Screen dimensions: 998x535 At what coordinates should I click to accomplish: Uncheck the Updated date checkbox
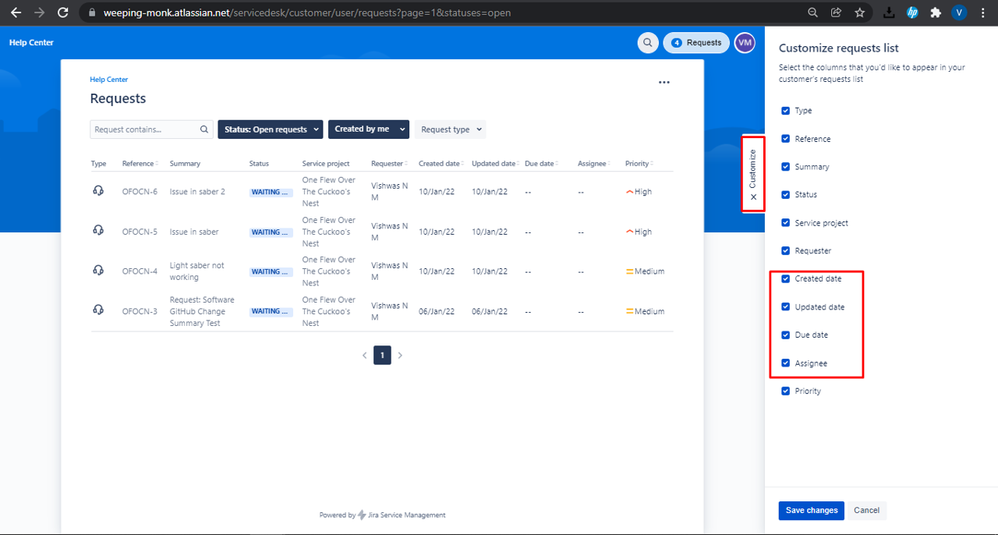[x=785, y=307]
